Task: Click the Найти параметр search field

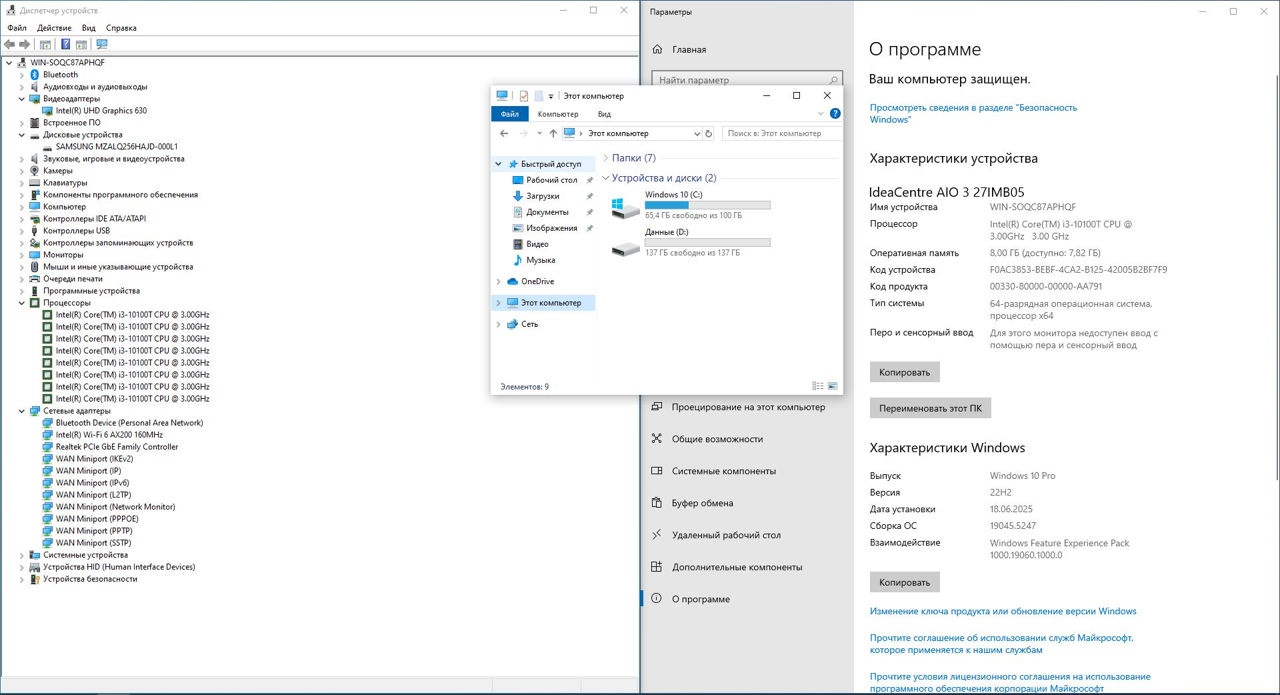Action: tap(738, 80)
